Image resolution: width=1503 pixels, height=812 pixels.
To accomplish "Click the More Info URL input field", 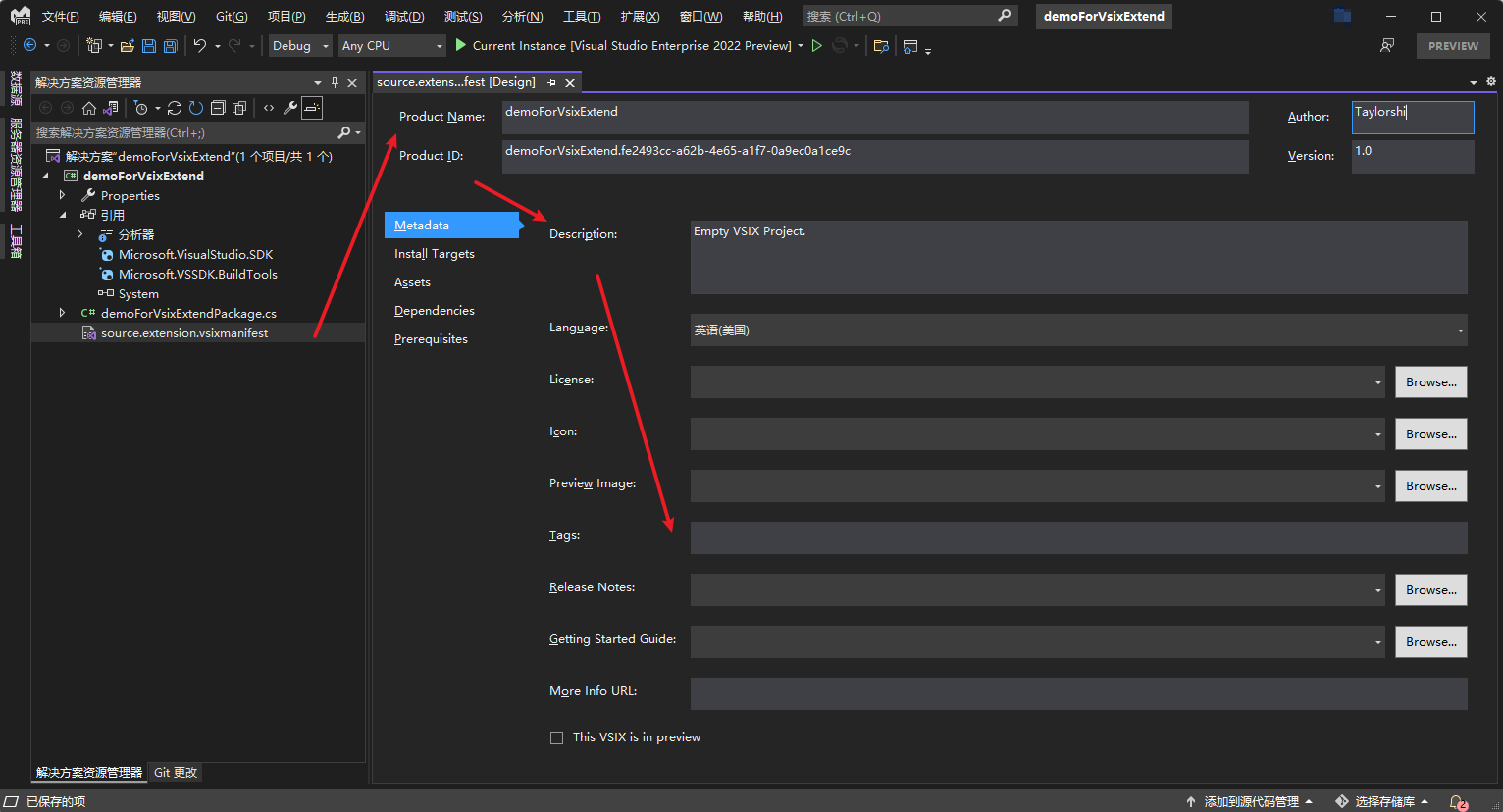I will click(x=1079, y=693).
